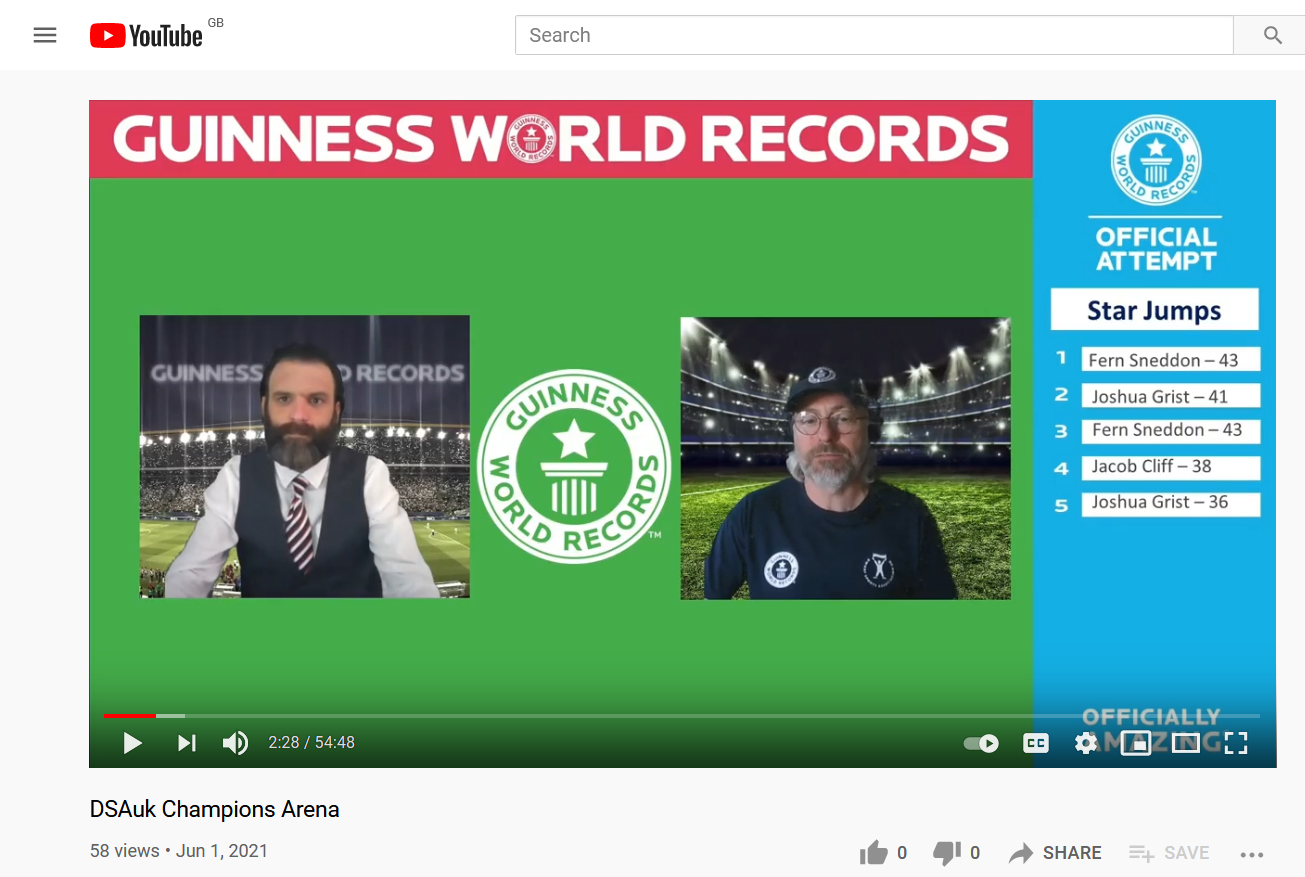
Task: Toggle closed captions on
Action: coord(1035,743)
